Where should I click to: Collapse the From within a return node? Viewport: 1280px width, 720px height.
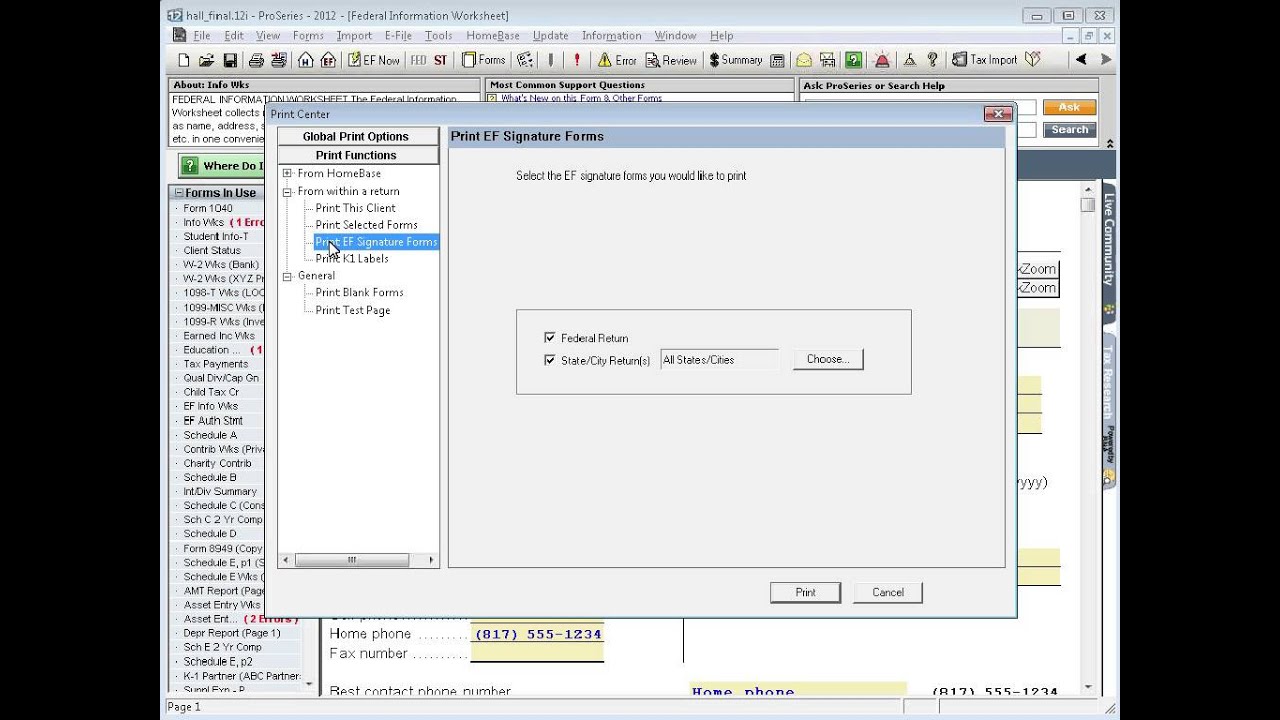[287, 191]
